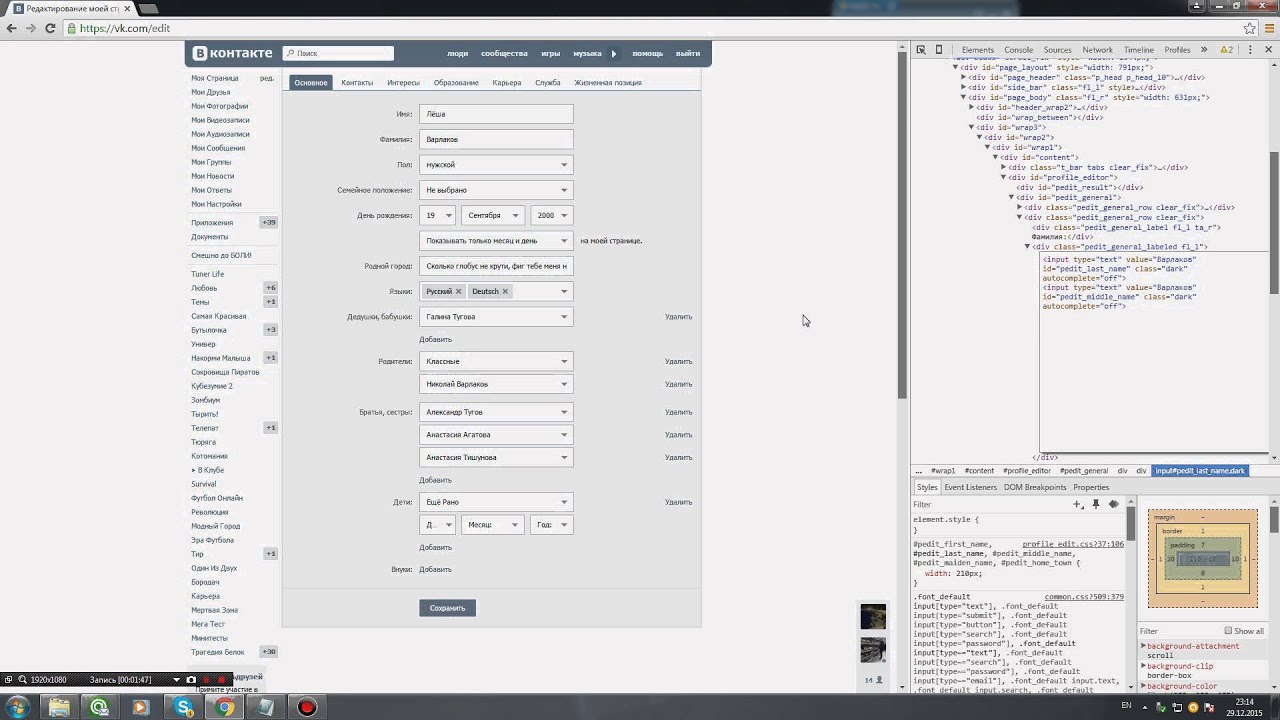Click the browser reload icon
The image size is (1280, 720).
coord(50,28)
